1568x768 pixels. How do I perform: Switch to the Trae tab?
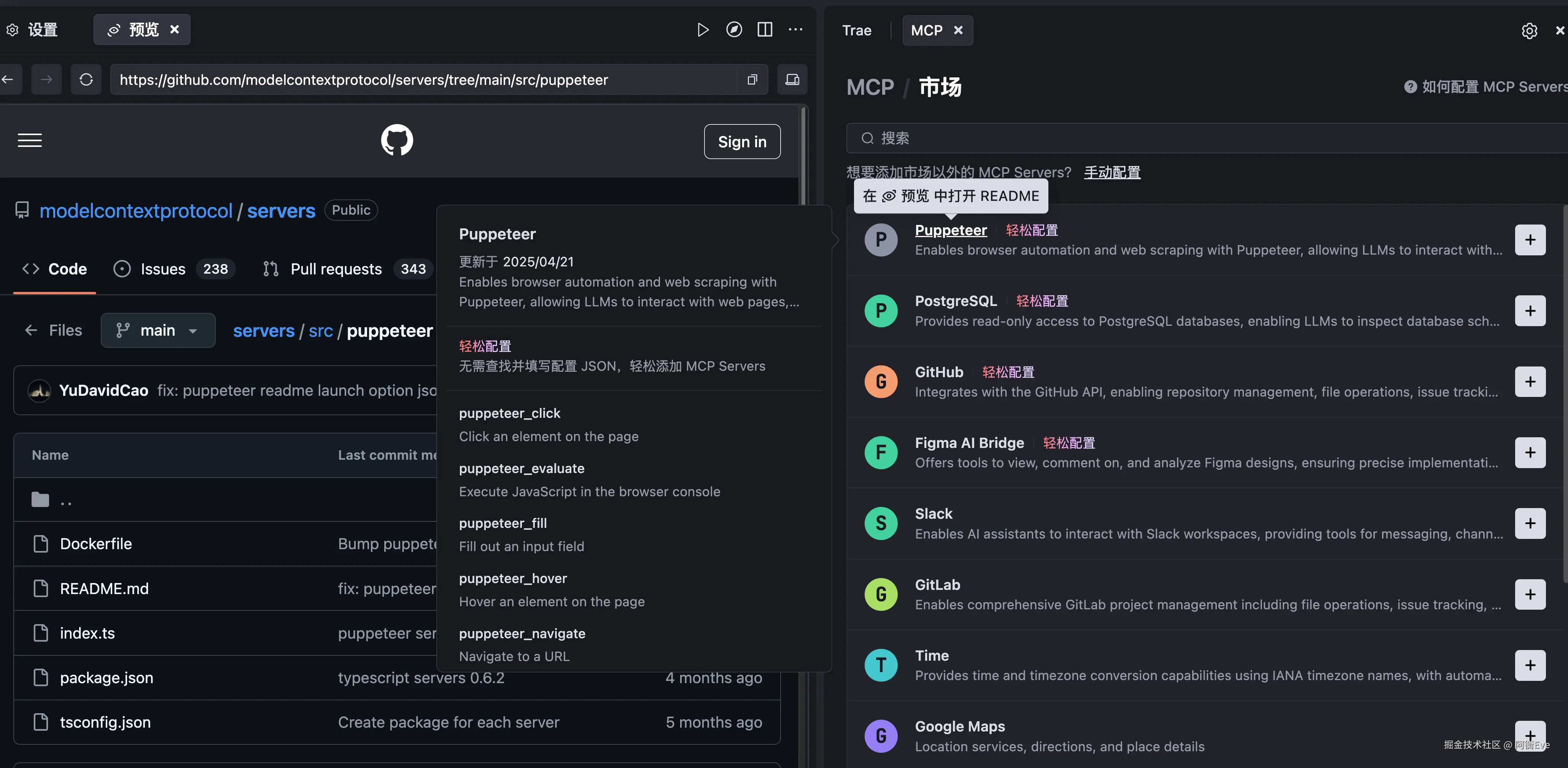coord(856,30)
